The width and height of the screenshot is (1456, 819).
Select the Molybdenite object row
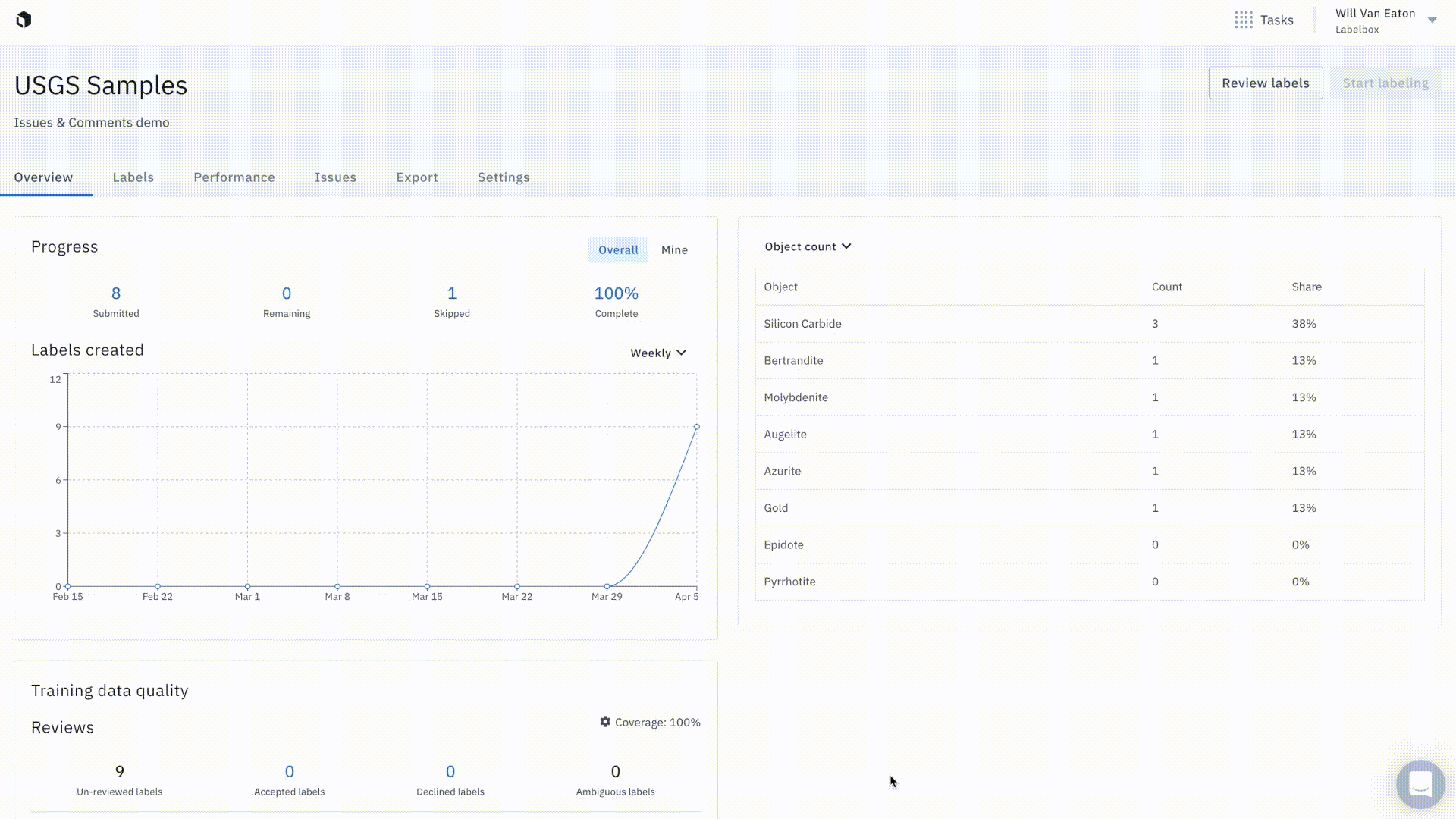point(1090,397)
